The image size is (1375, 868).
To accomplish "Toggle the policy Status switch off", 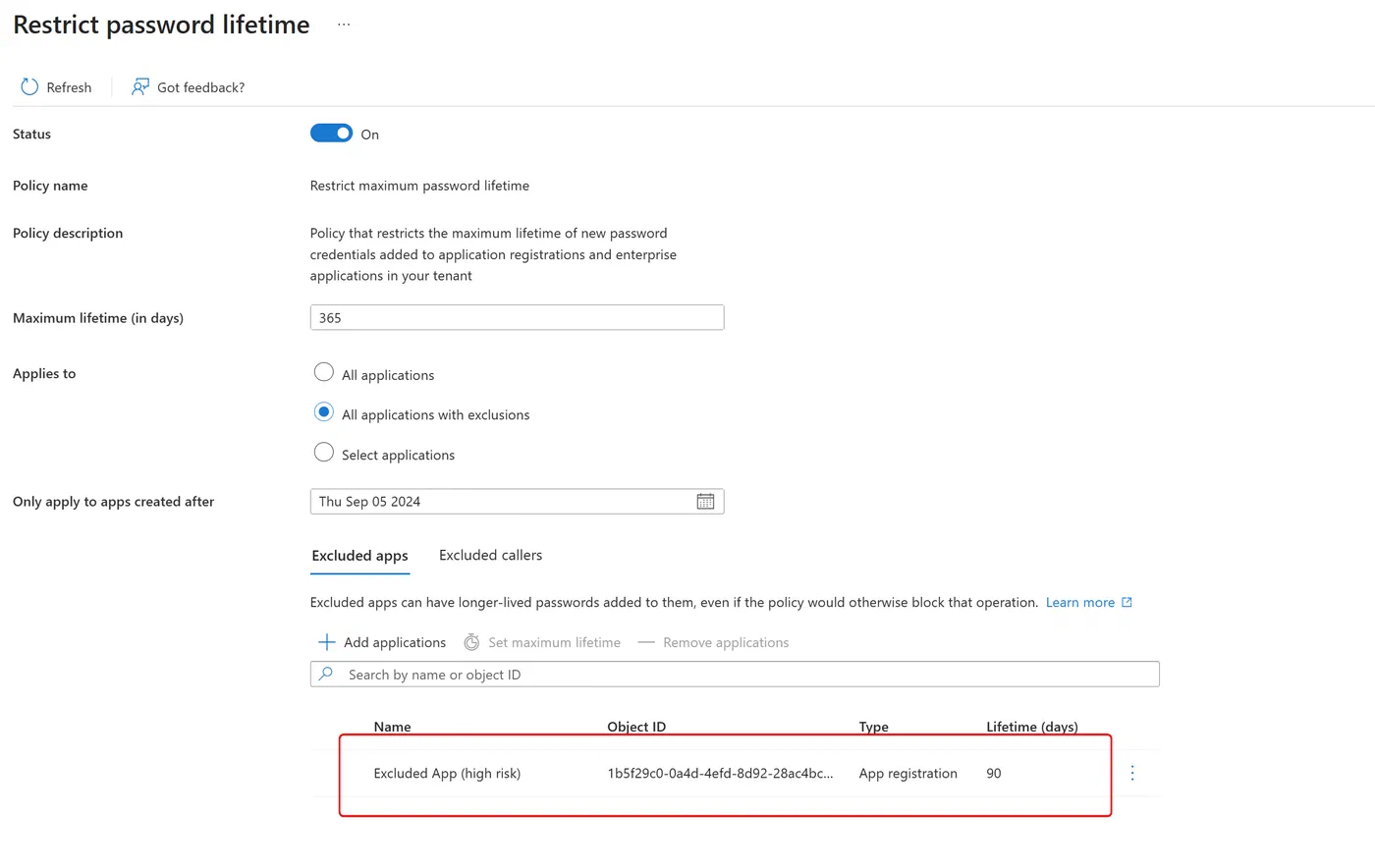I will point(331,134).
